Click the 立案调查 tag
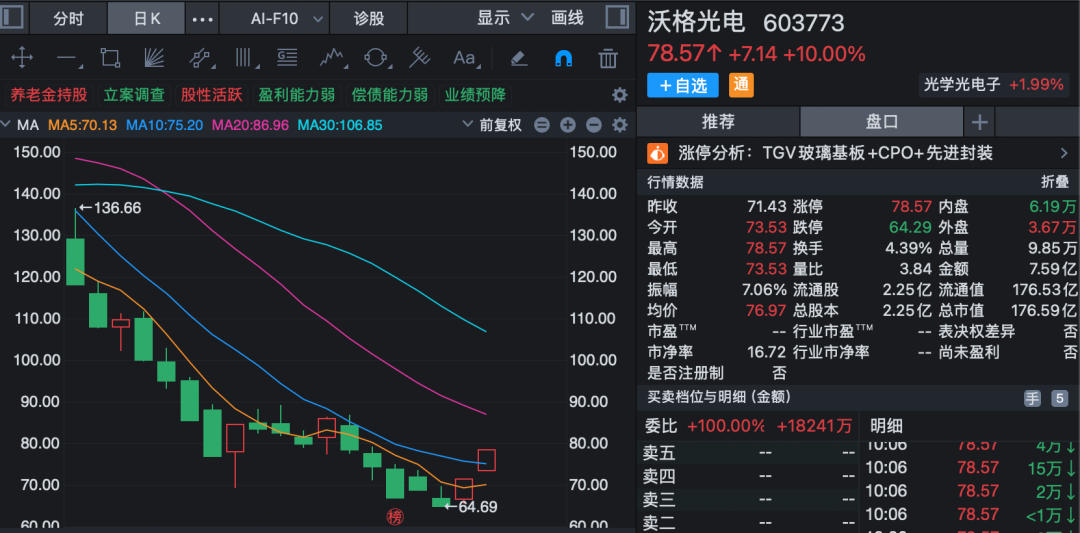The image size is (1080, 533). pyautogui.click(x=135, y=94)
